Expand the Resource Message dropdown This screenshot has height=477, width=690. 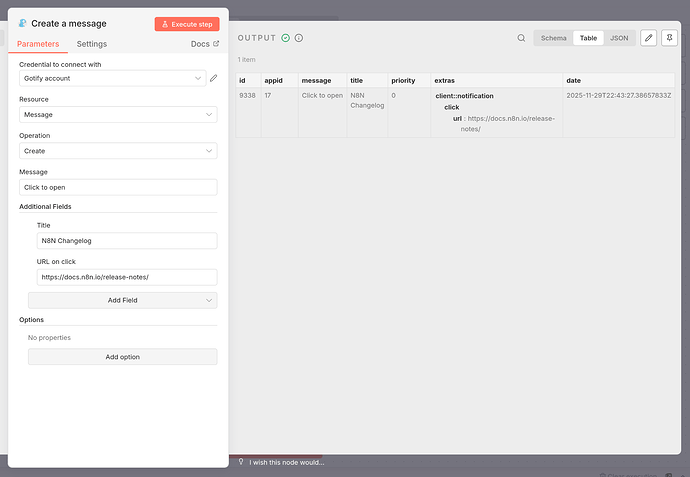pyautogui.click(x=118, y=114)
